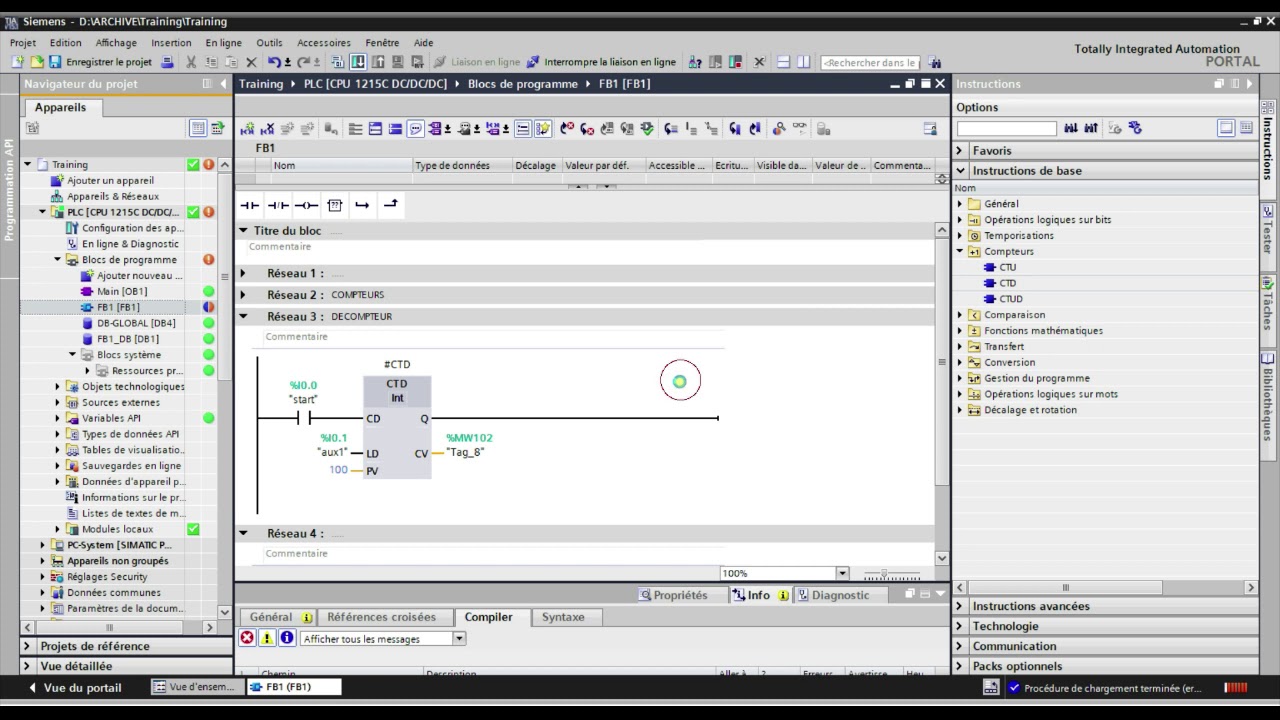Click Rechercher dans le projet field
The image size is (1280, 720).
(x=869, y=62)
